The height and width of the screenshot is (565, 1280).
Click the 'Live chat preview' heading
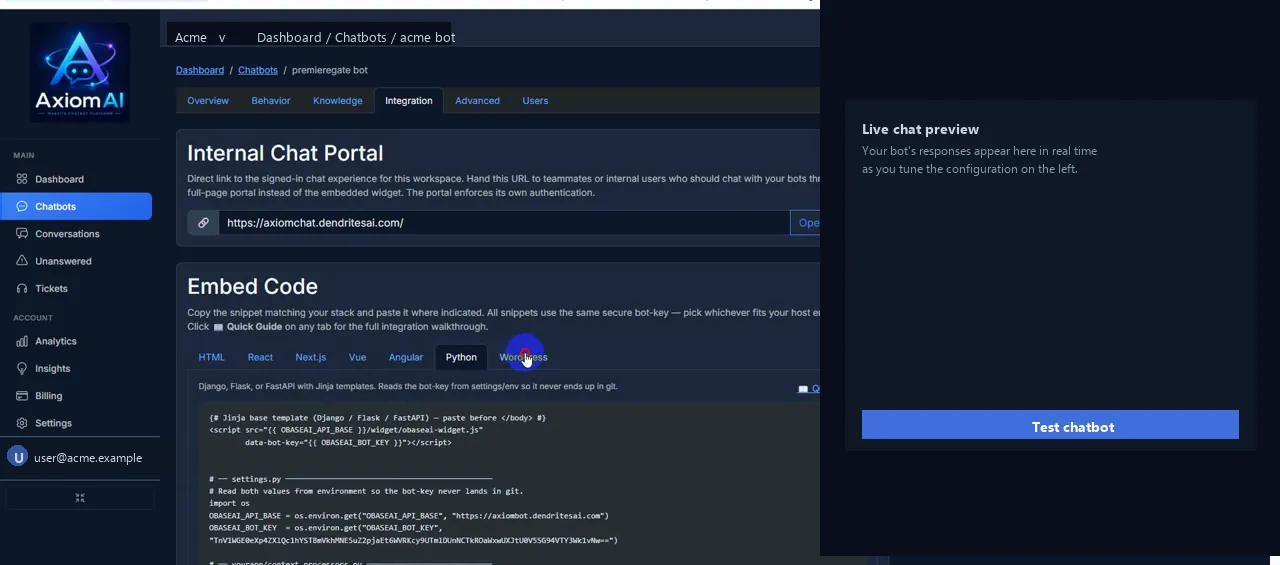(920, 129)
